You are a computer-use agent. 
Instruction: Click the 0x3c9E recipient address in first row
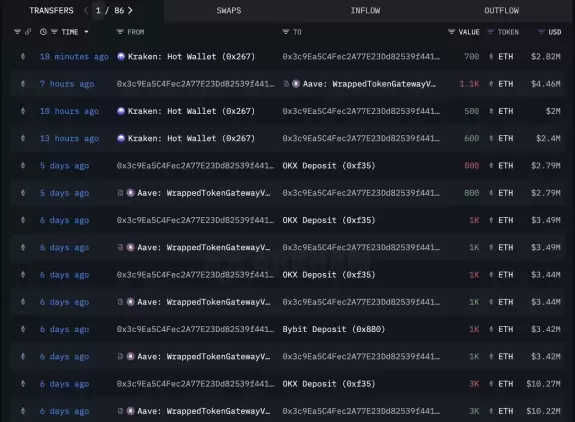coord(361,56)
